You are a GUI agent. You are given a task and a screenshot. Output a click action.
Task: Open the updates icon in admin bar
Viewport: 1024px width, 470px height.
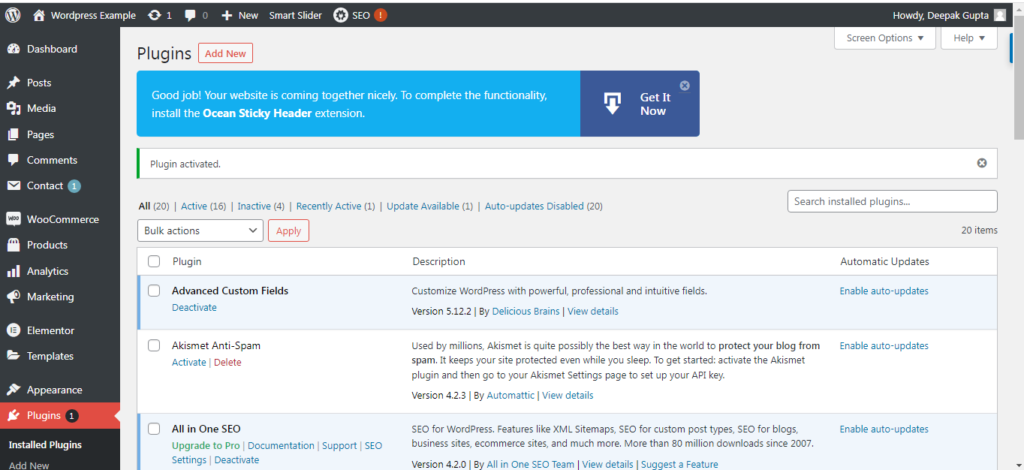[x=155, y=15]
